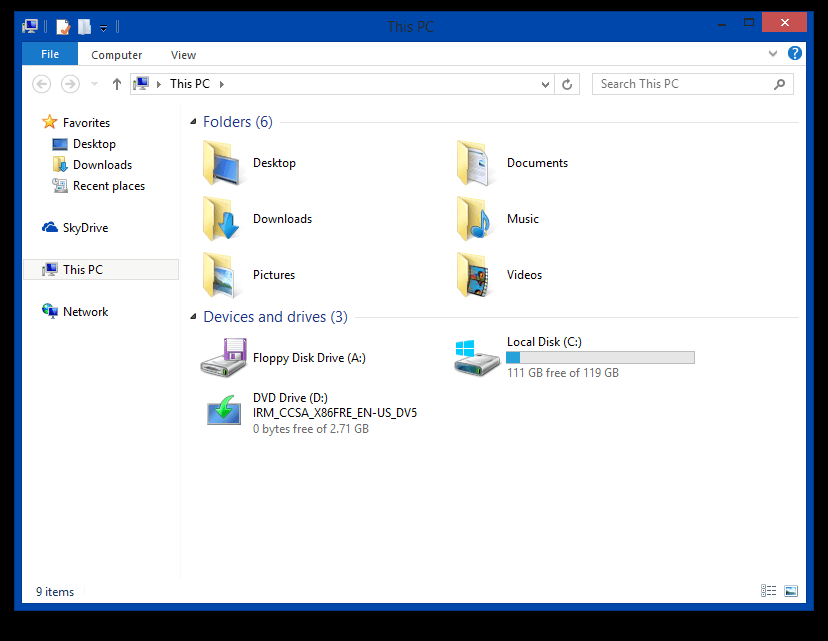Collapse the Folders section
The width and height of the screenshot is (828, 641).
tap(193, 121)
